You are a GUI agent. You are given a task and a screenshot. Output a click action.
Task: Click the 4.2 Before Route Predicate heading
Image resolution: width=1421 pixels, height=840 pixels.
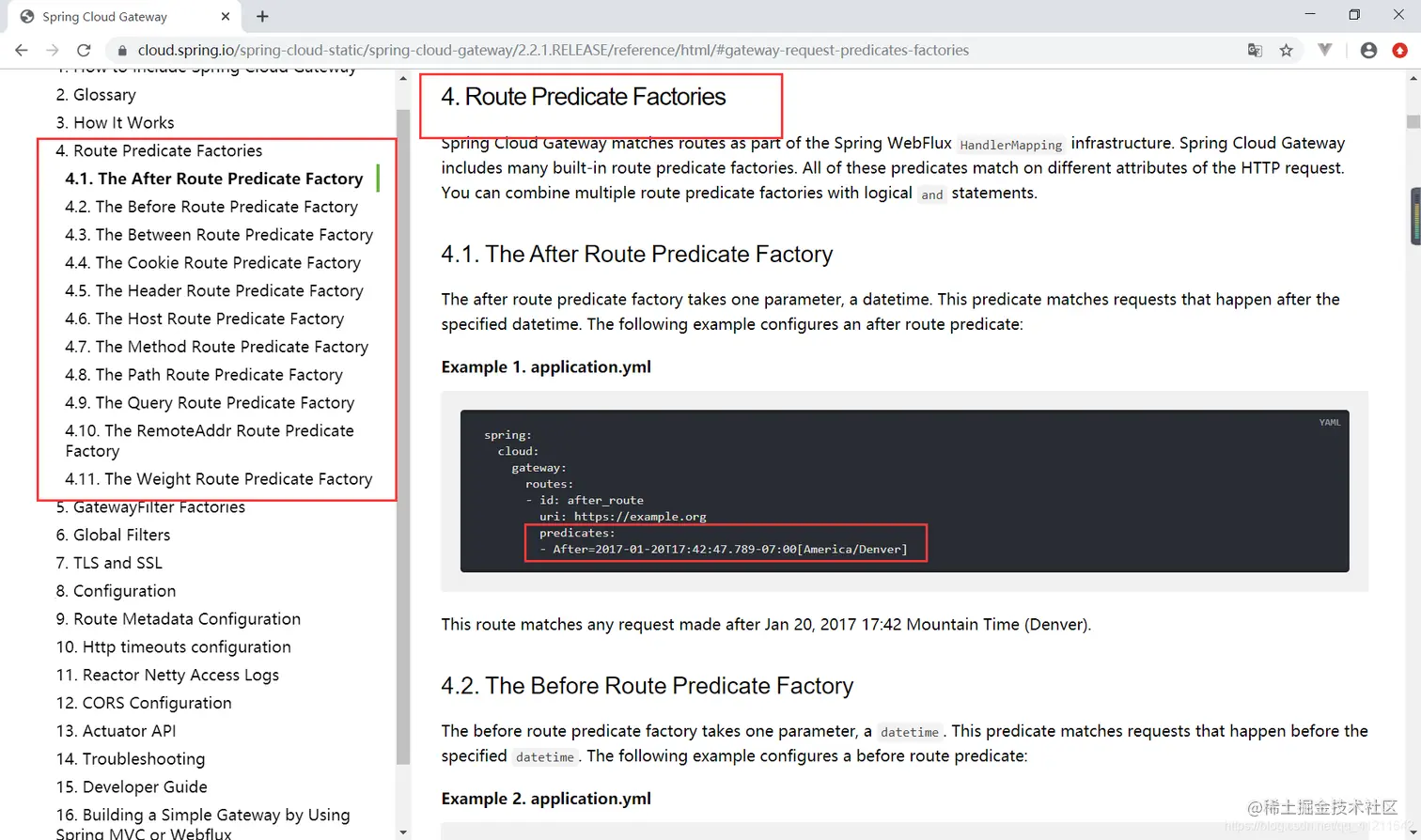click(x=647, y=686)
